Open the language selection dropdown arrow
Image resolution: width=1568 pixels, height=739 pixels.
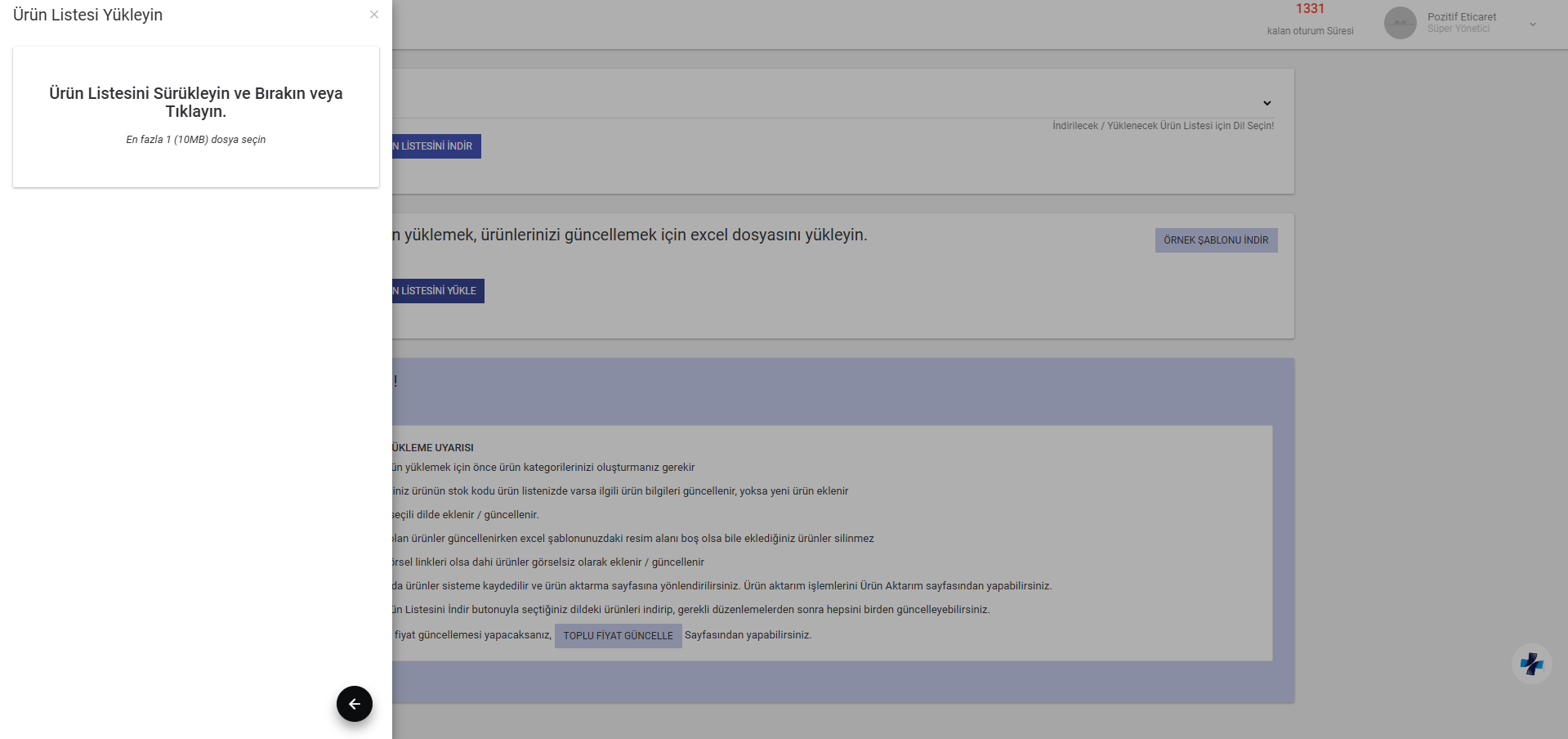1266,103
